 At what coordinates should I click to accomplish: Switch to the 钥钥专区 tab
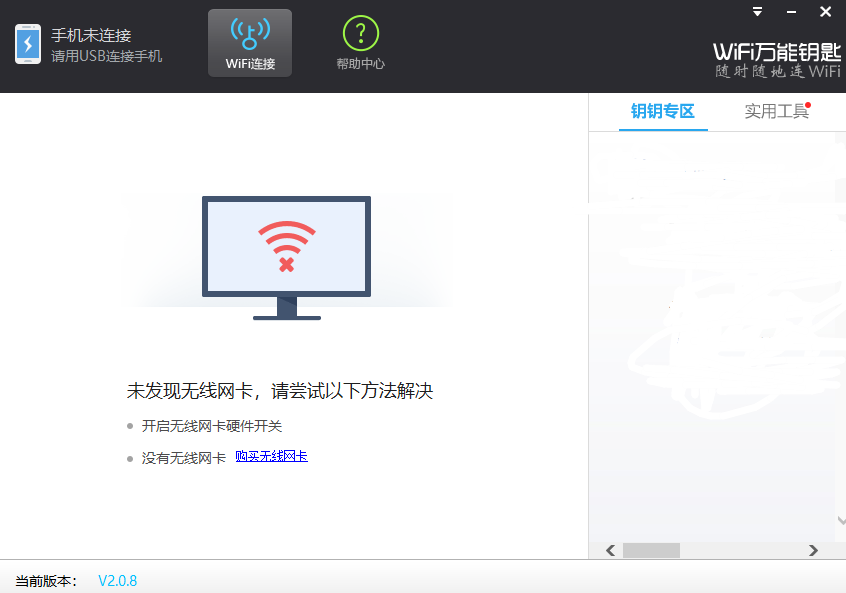tap(663, 112)
